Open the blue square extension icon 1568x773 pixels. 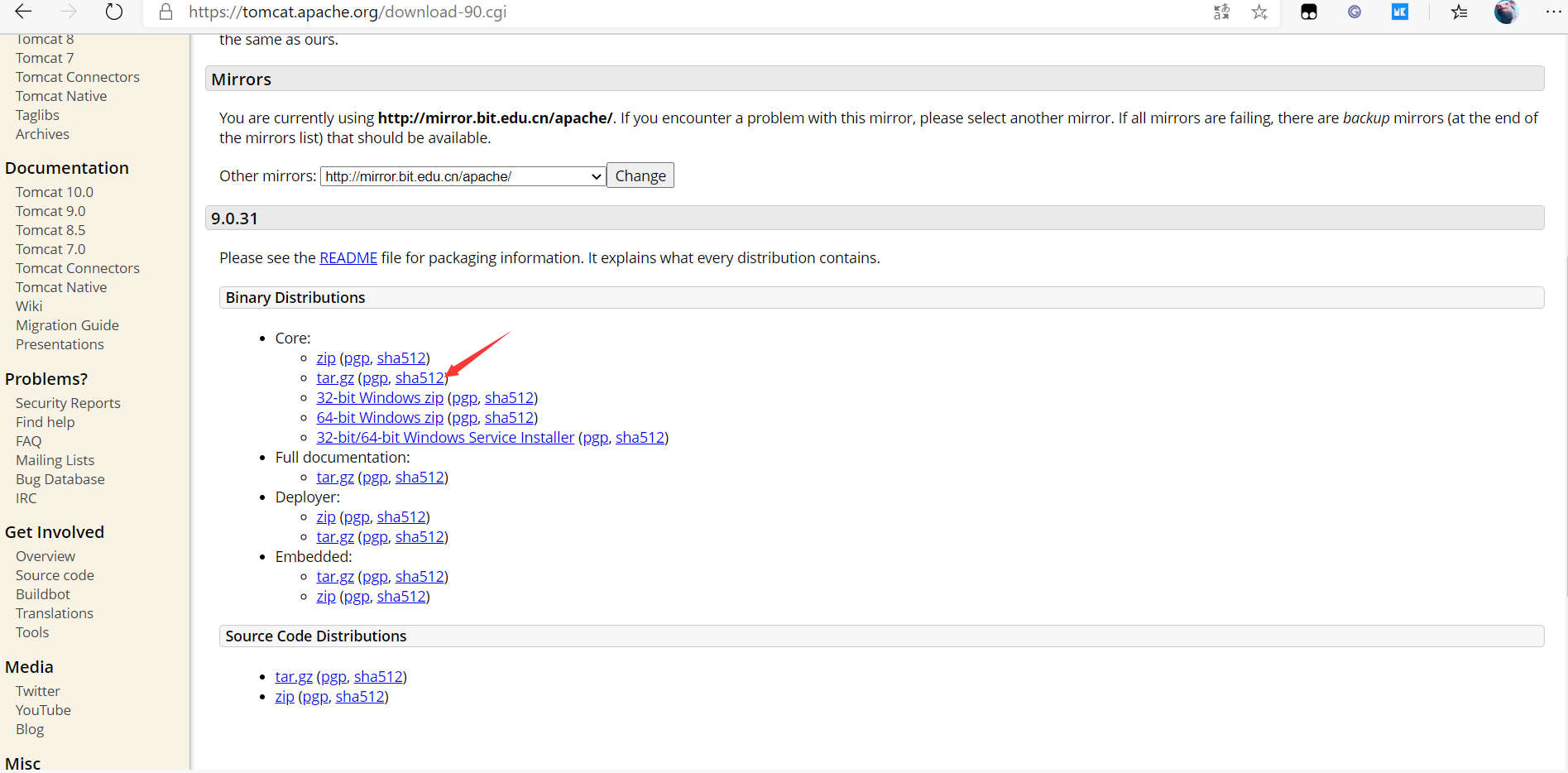pos(1399,12)
